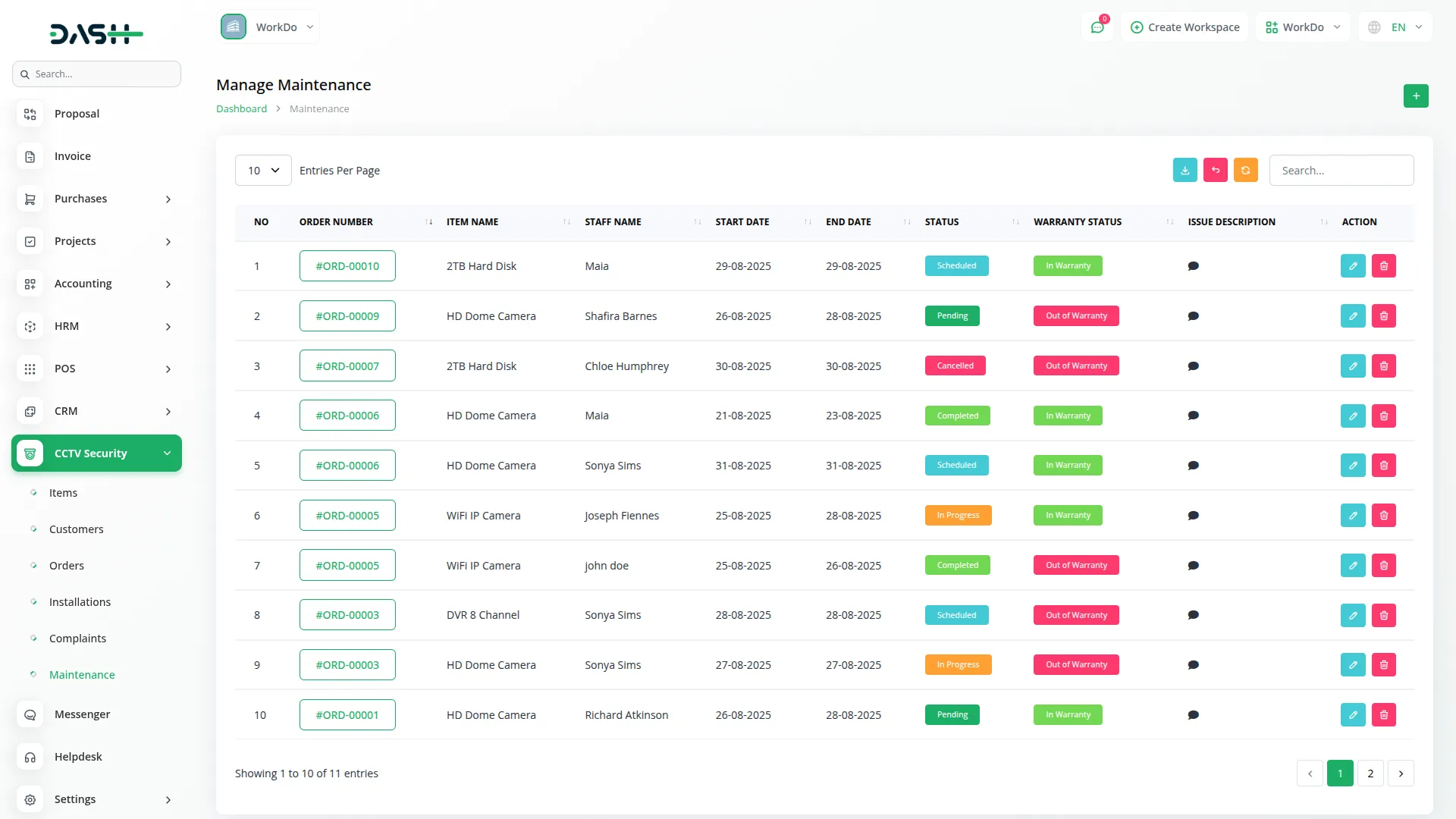Screen dimensions: 1456x819
Task: Click Create Workspace button
Action: [1185, 27]
